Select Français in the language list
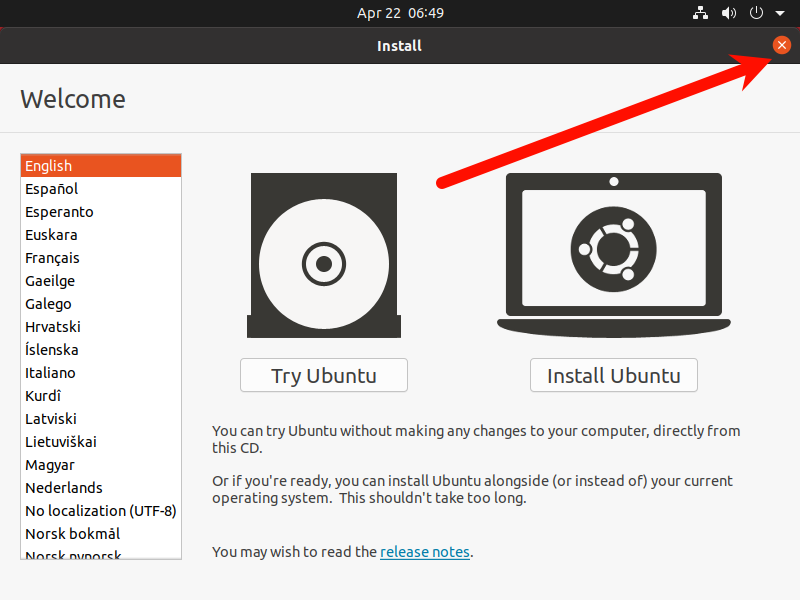Screen dimensions: 800x600 (101, 258)
